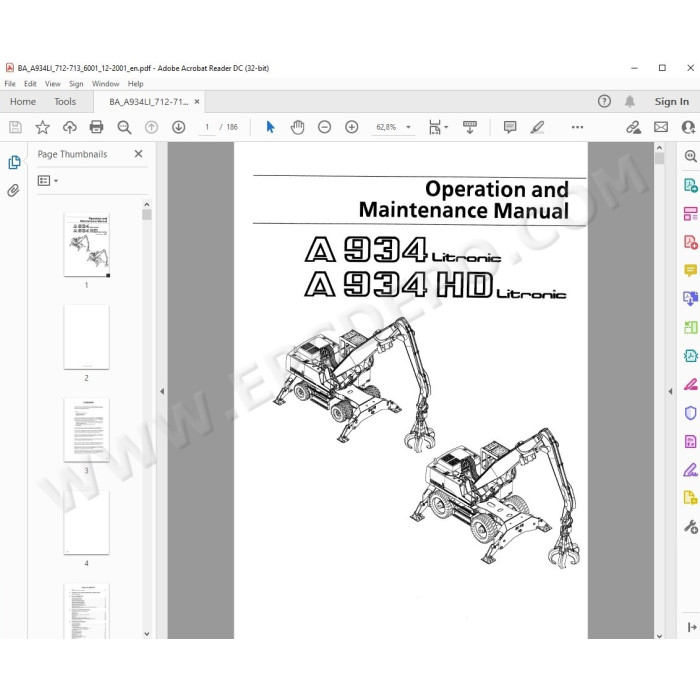Print the document with printer icon
The width and height of the screenshot is (700, 700).
click(96, 127)
